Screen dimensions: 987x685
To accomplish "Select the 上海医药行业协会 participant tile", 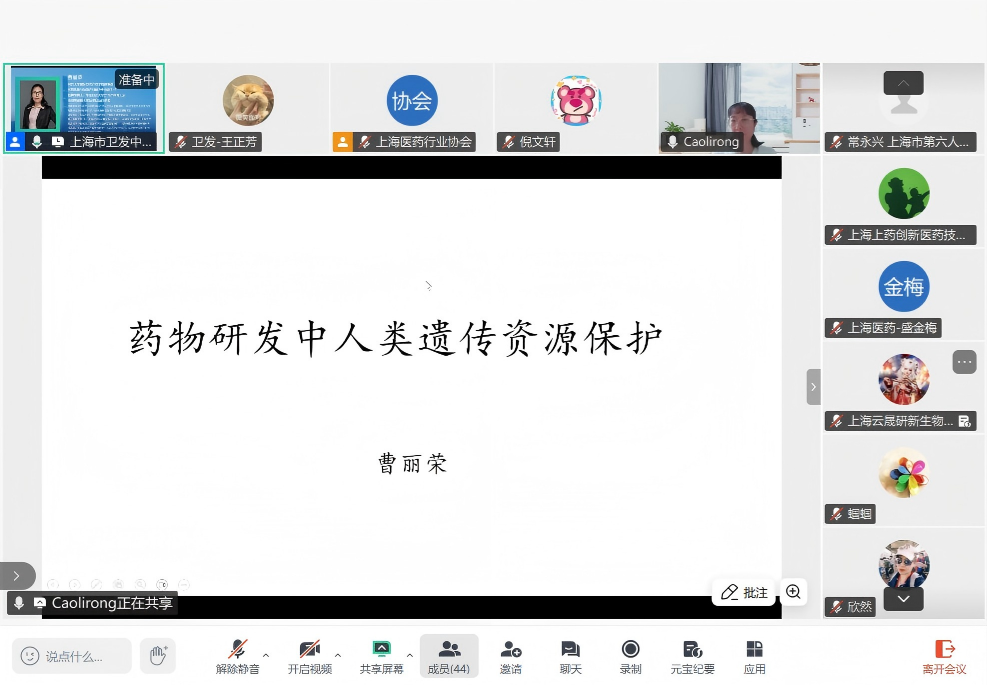I will click(x=412, y=108).
